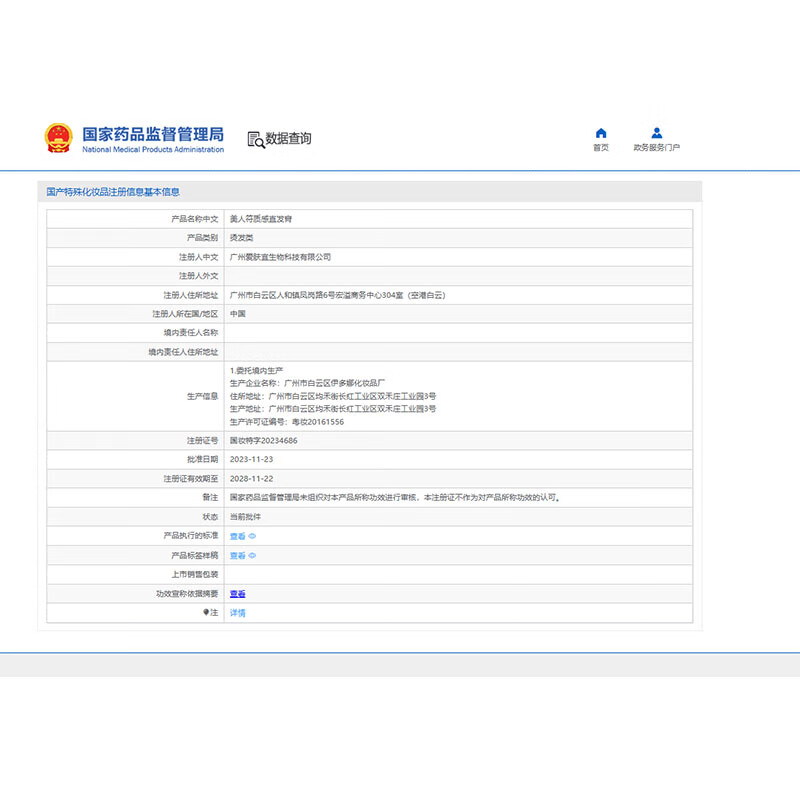Click the approval date 2023-11-23

(252, 459)
